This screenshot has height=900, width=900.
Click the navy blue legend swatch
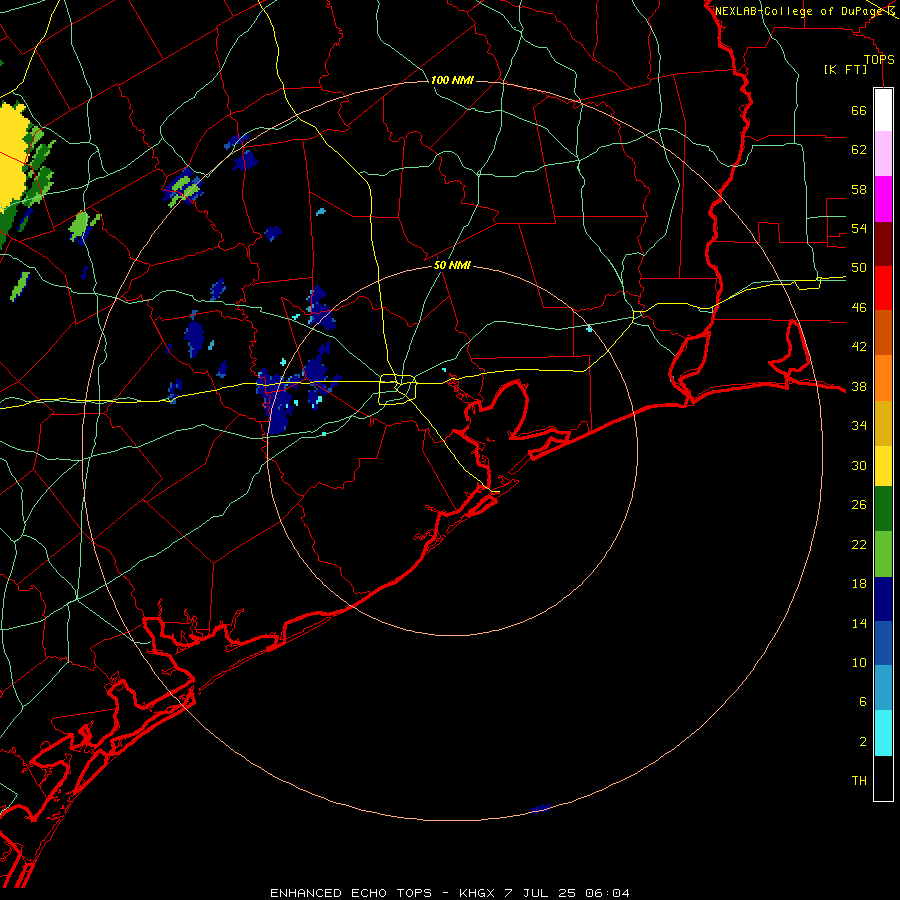click(x=883, y=599)
